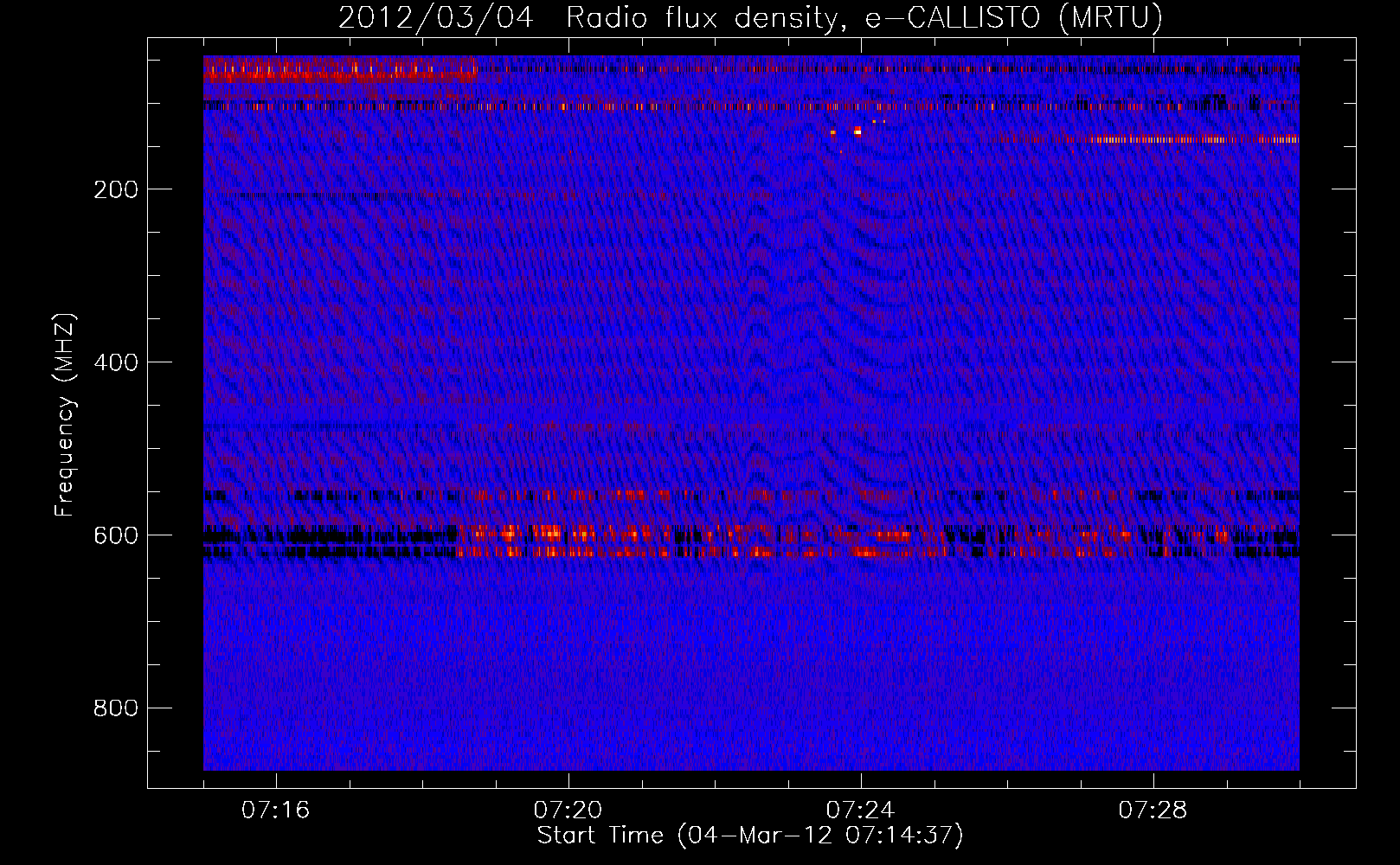
Task: Click the 07:24 time tick label
Action: [860, 810]
